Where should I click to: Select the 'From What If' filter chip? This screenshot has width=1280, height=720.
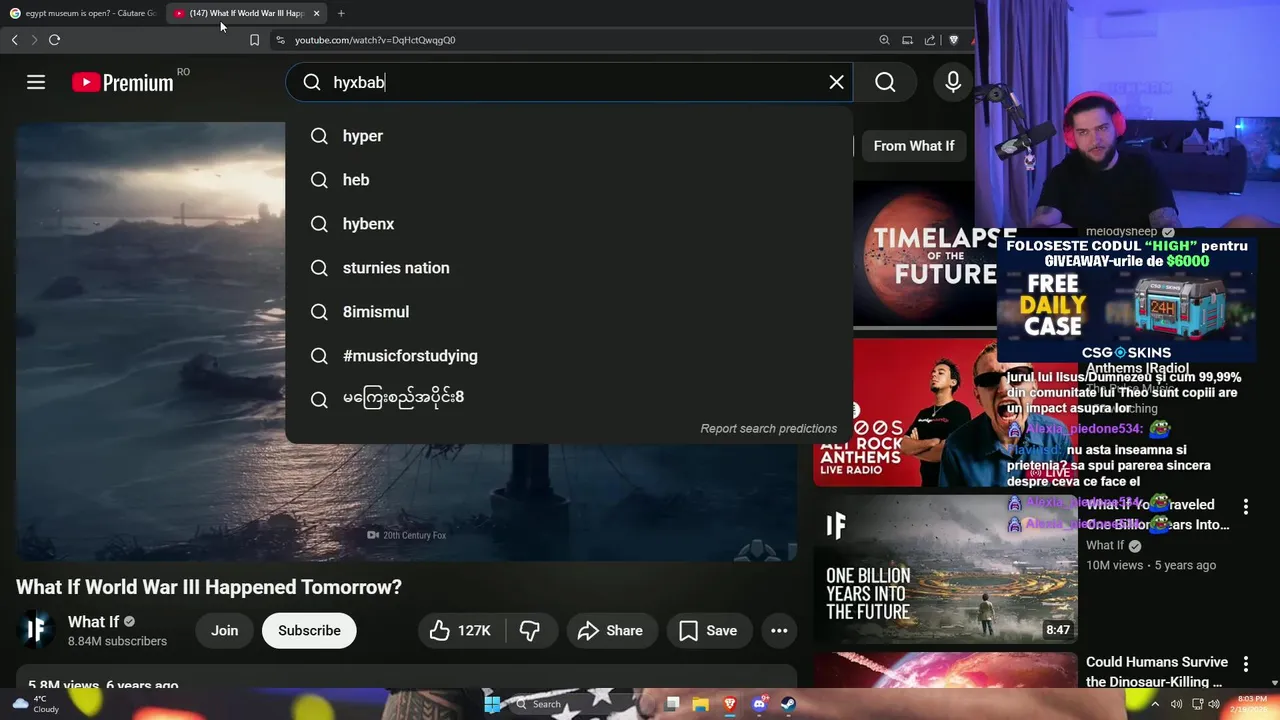tap(913, 146)
